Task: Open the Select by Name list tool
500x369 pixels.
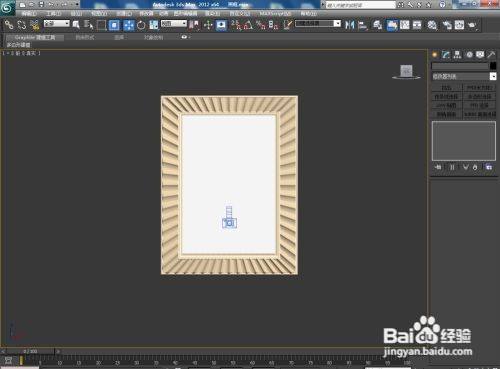Action: pyautogui.click(x=88, y=25)
